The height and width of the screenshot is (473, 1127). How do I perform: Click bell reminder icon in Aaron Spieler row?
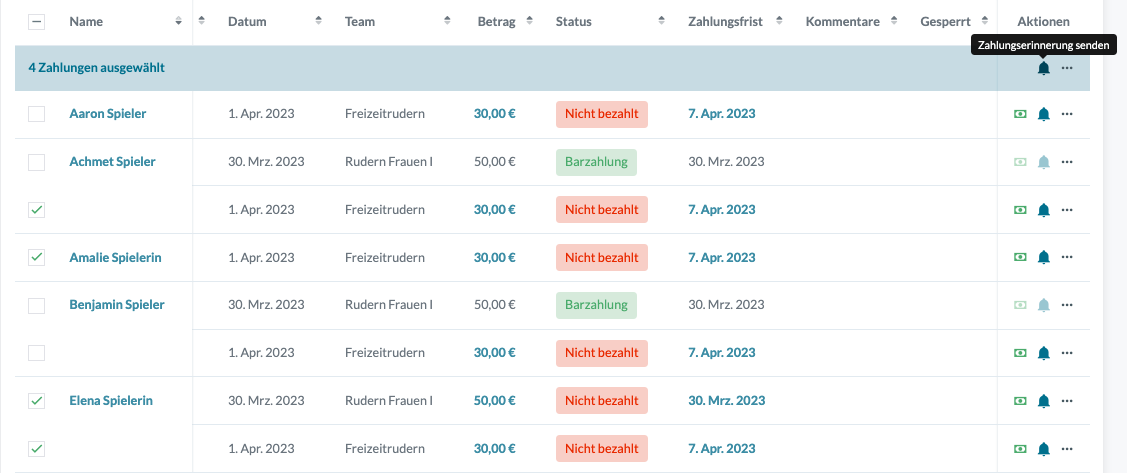pyautogui.click(x=1043, y=114)
